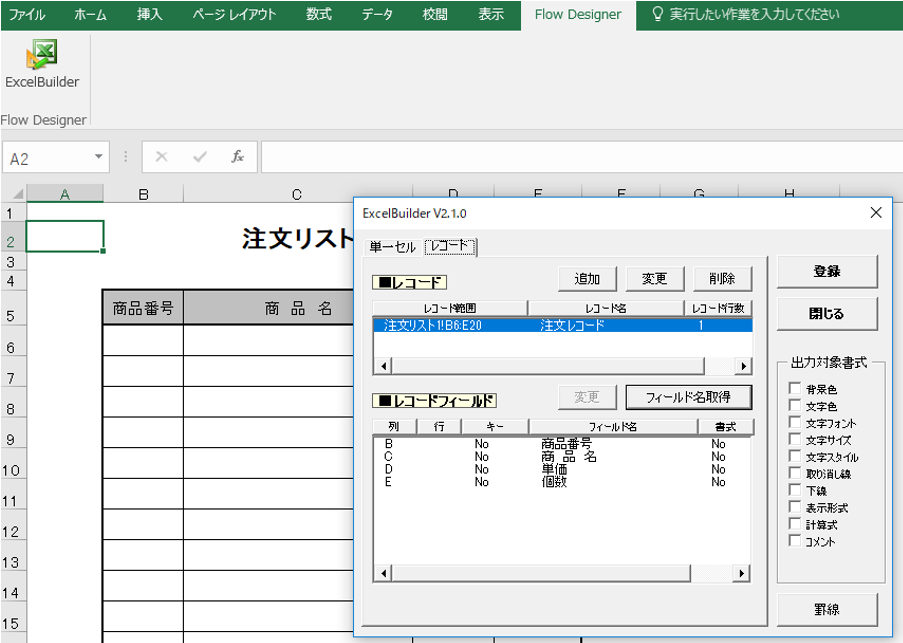The image size is (903, 643).
Task: Confirm entry with the formula bar checkmark
Action: 200,157
